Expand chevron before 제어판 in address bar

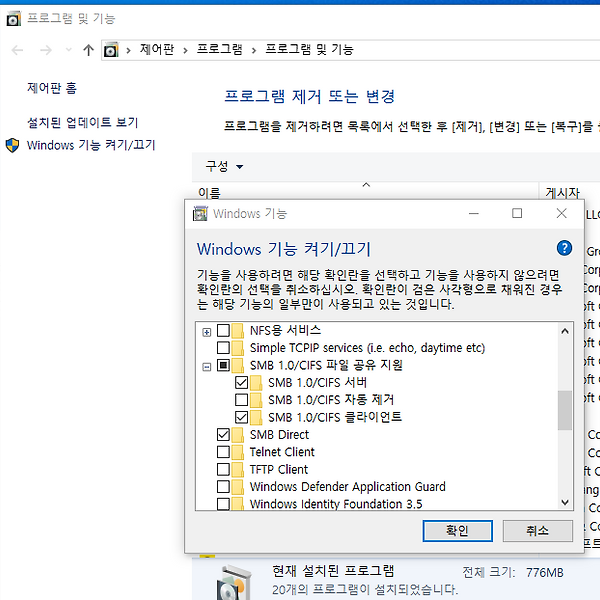coord(128,51)
